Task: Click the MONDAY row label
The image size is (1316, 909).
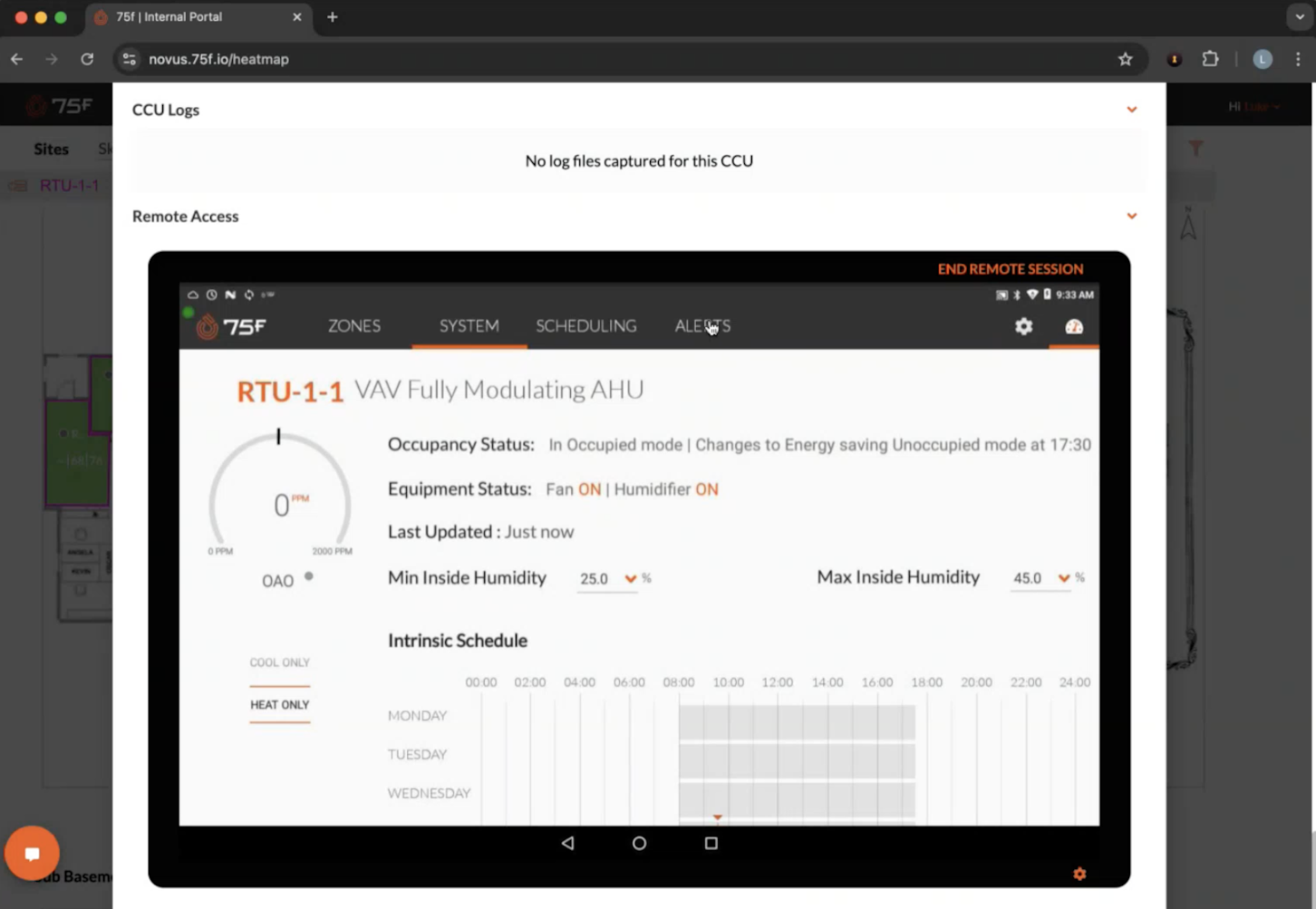Action: point(417,716)
